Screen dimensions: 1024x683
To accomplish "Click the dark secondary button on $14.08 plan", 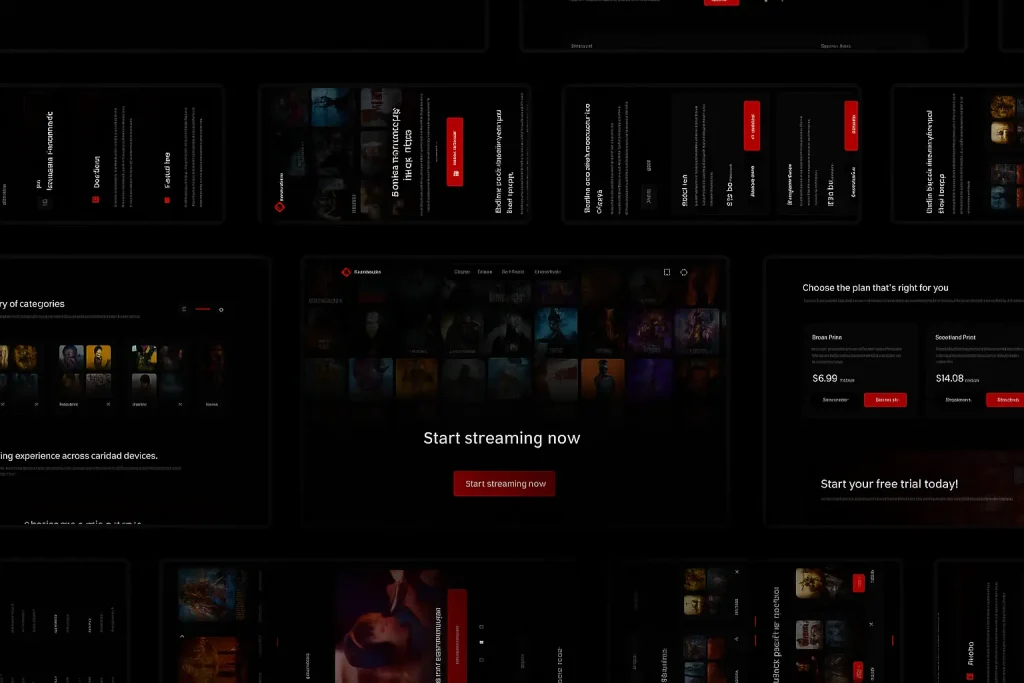I will pyautogui.click(x=958, y=400).
